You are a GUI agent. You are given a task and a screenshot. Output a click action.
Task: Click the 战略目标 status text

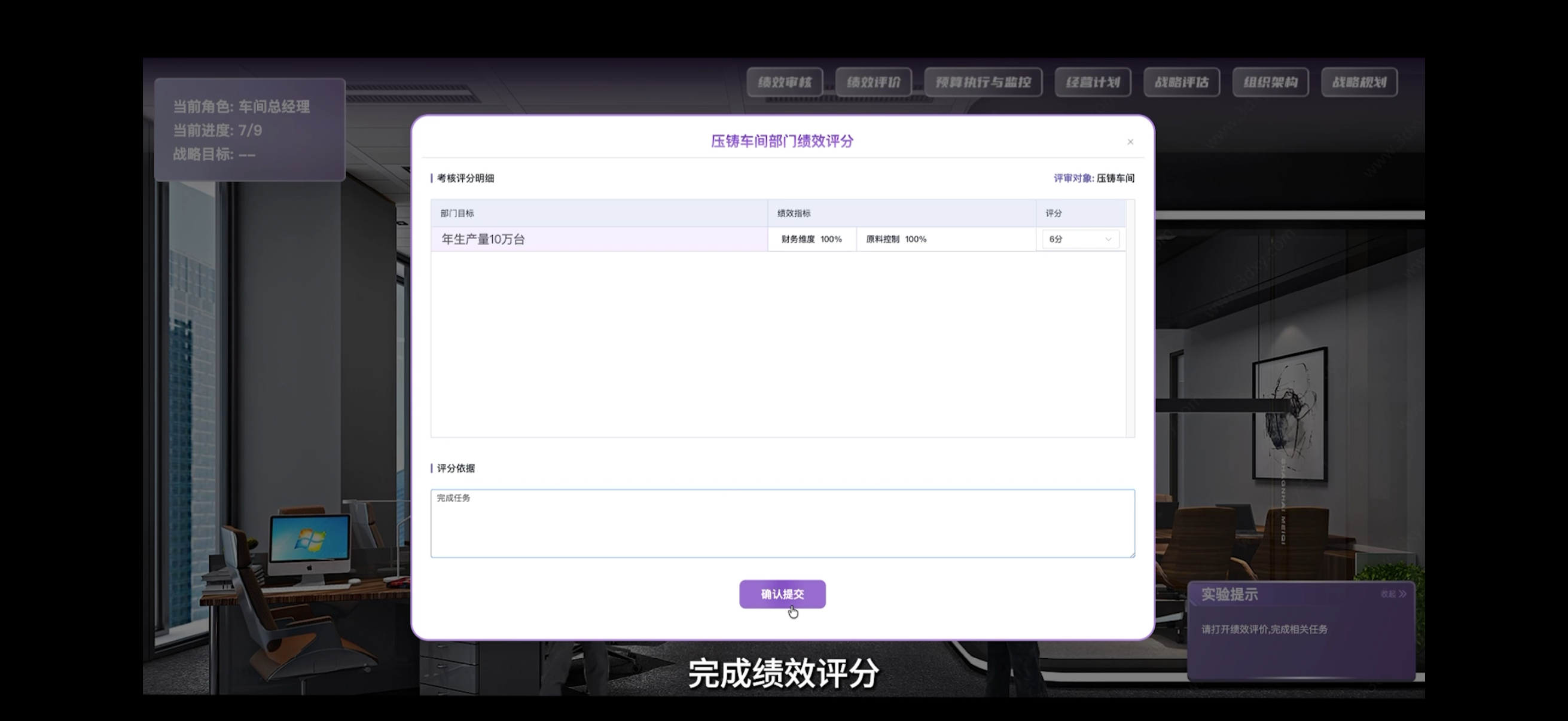tap(214, 154)
